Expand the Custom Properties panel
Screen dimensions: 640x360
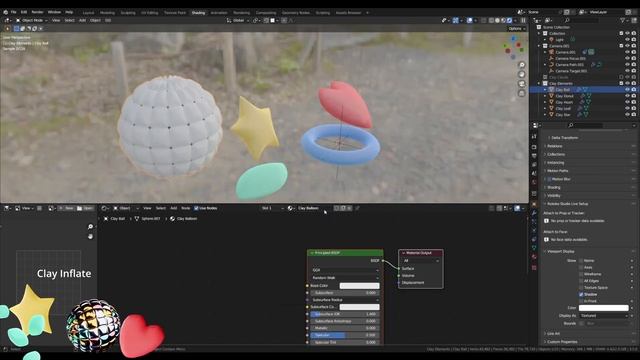tap(562, 342)
